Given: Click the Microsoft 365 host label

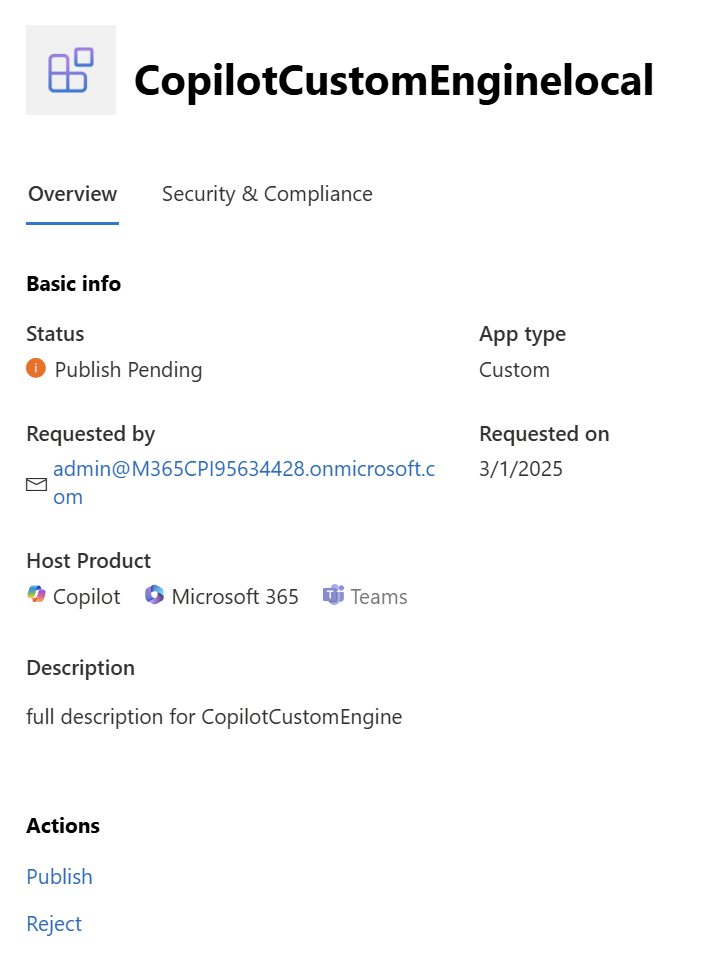Looking at the screenshot, I should [235, 596].
